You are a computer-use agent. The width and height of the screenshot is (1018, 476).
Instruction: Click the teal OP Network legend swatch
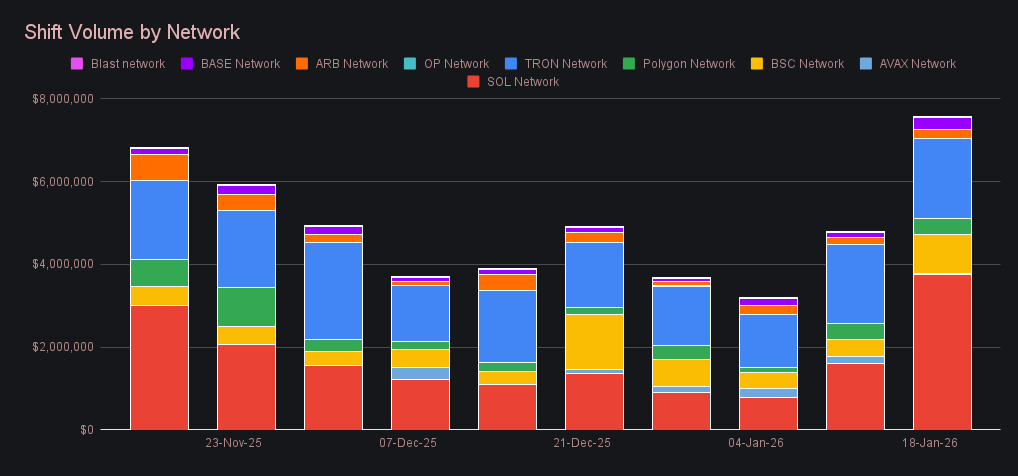pos(410,64)
